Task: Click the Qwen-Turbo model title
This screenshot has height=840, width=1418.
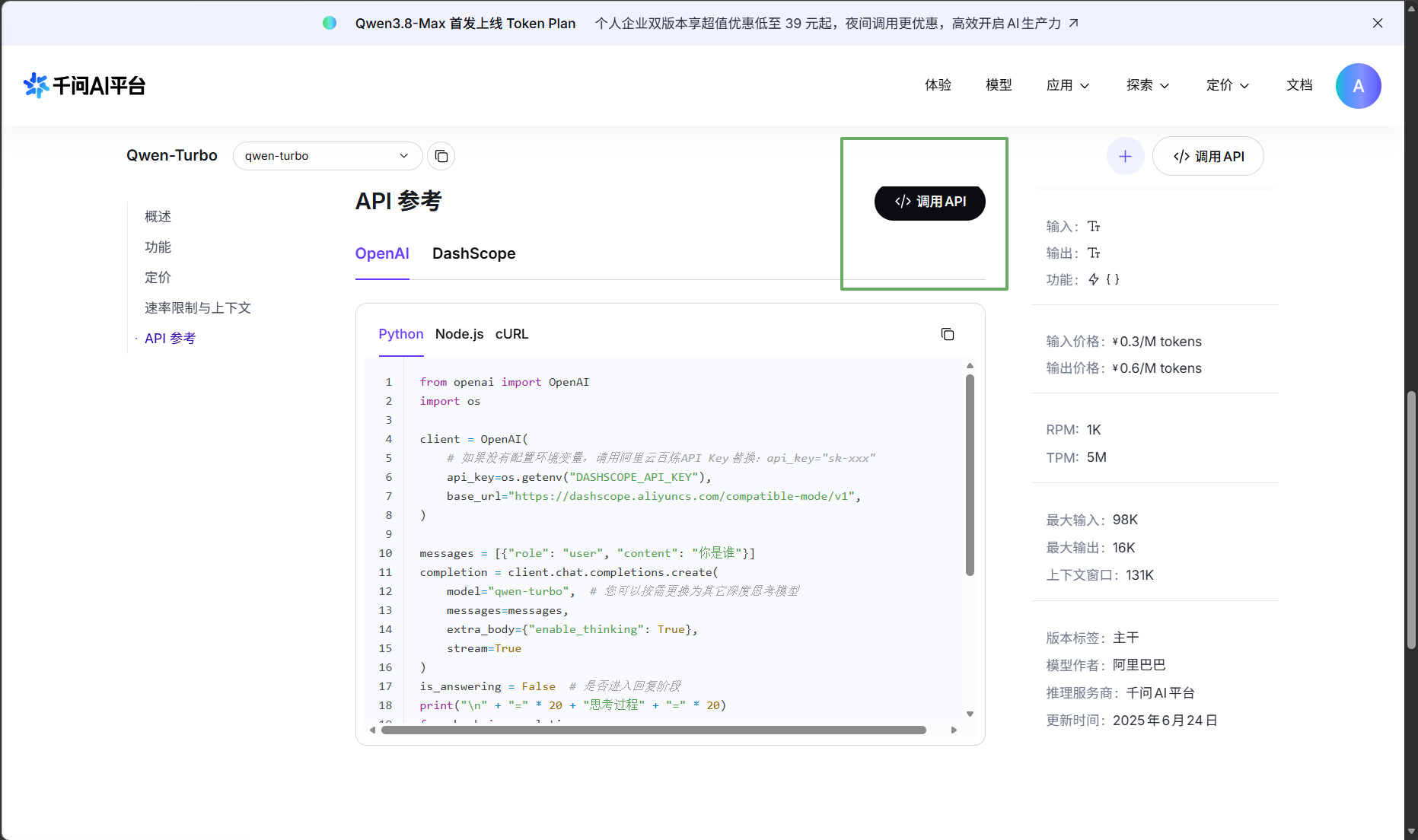Action: pyautogui.click(x=172, y=155)
